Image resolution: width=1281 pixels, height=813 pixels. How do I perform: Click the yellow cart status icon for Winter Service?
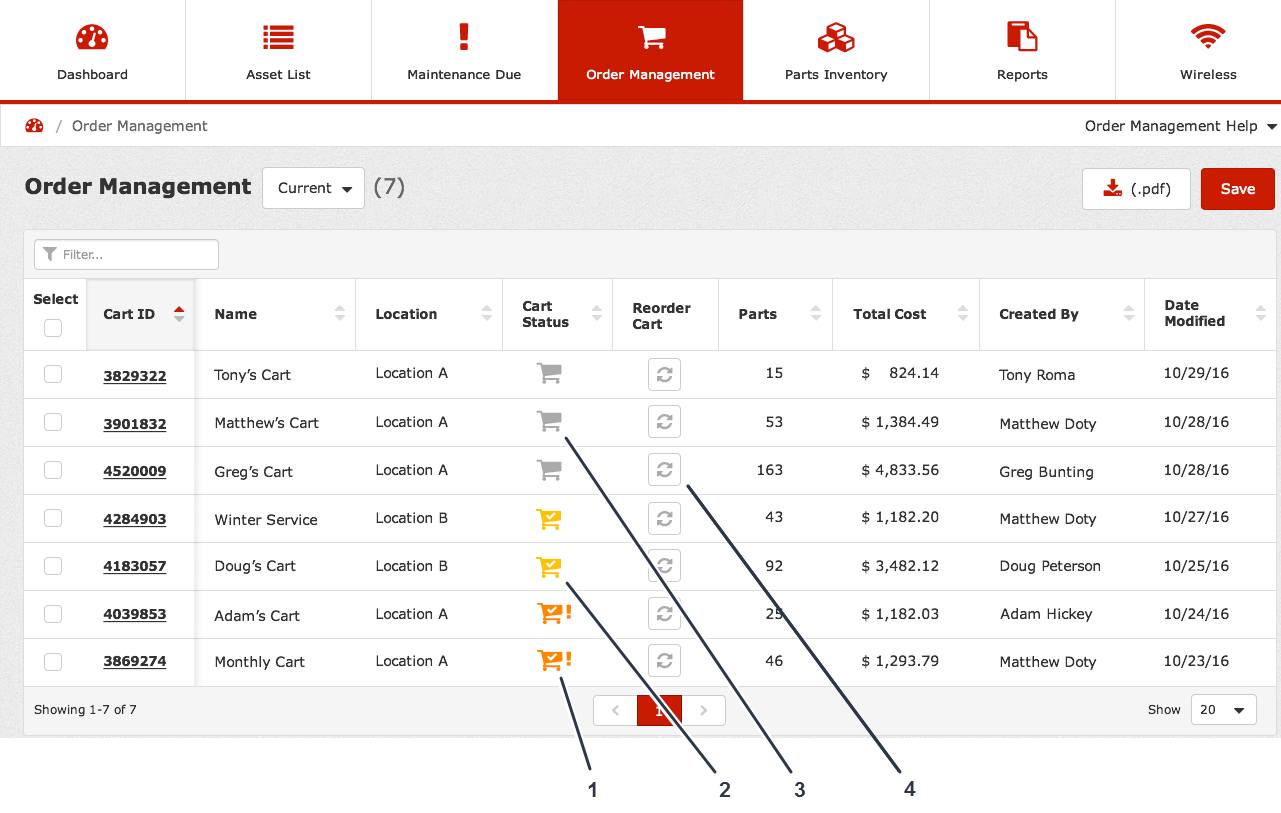coord(548,518)
